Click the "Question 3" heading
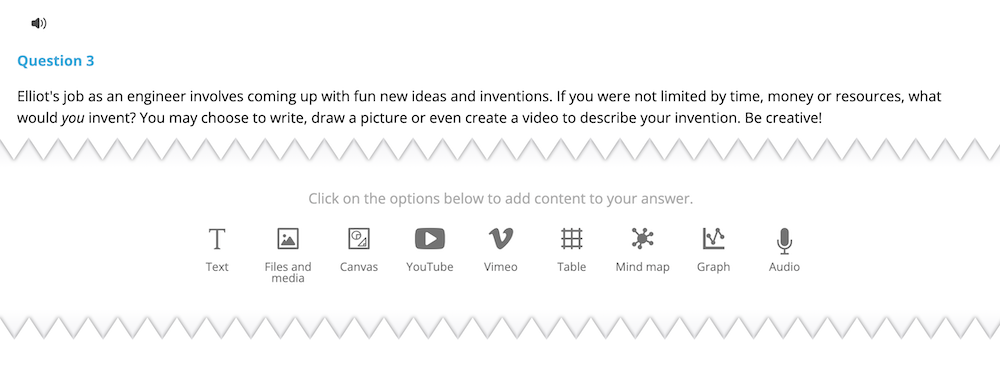This screenshot has width=1000, height=366. 55,61
